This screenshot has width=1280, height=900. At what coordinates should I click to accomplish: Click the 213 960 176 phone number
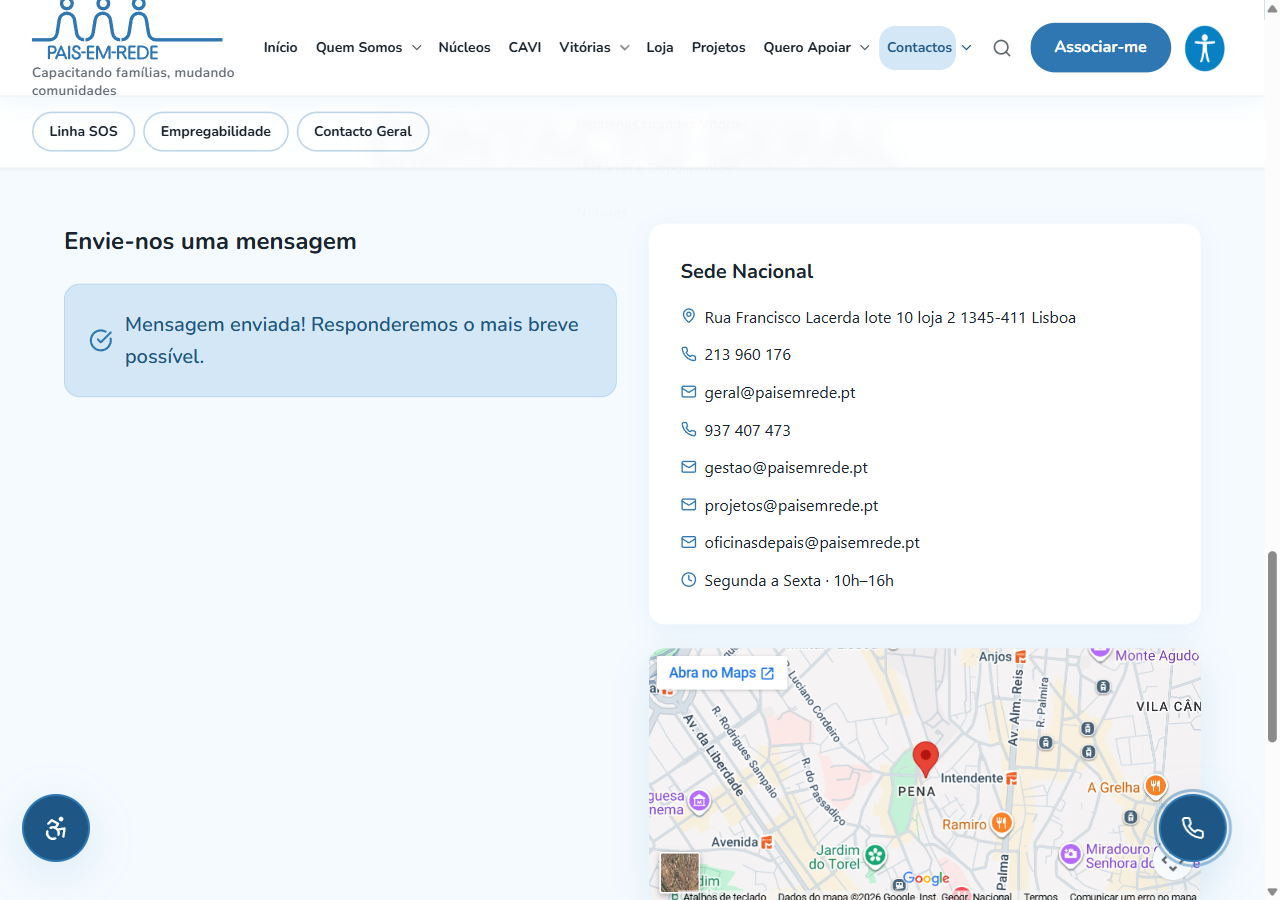(748, 355)
